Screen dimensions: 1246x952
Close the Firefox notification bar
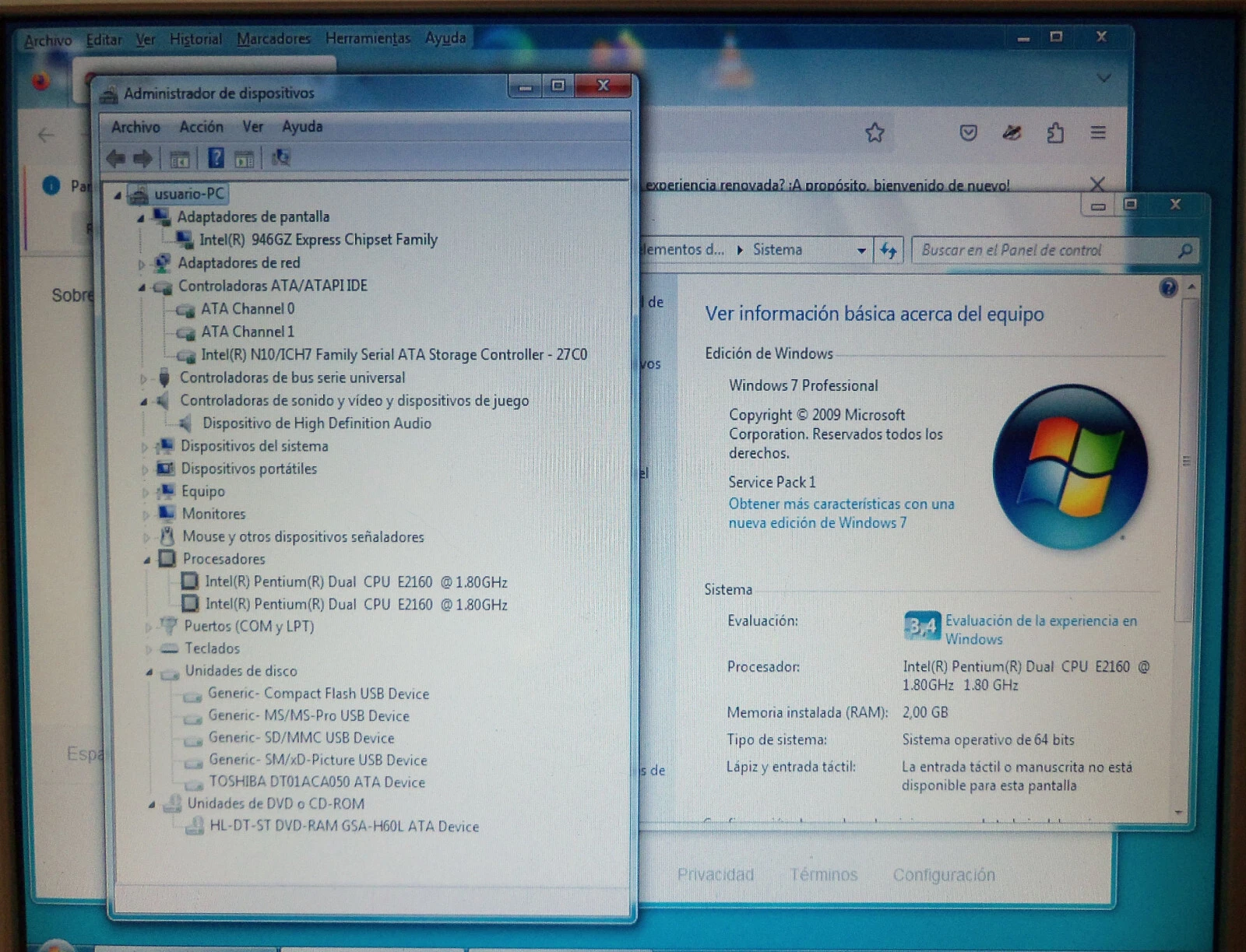(1097, 184)
